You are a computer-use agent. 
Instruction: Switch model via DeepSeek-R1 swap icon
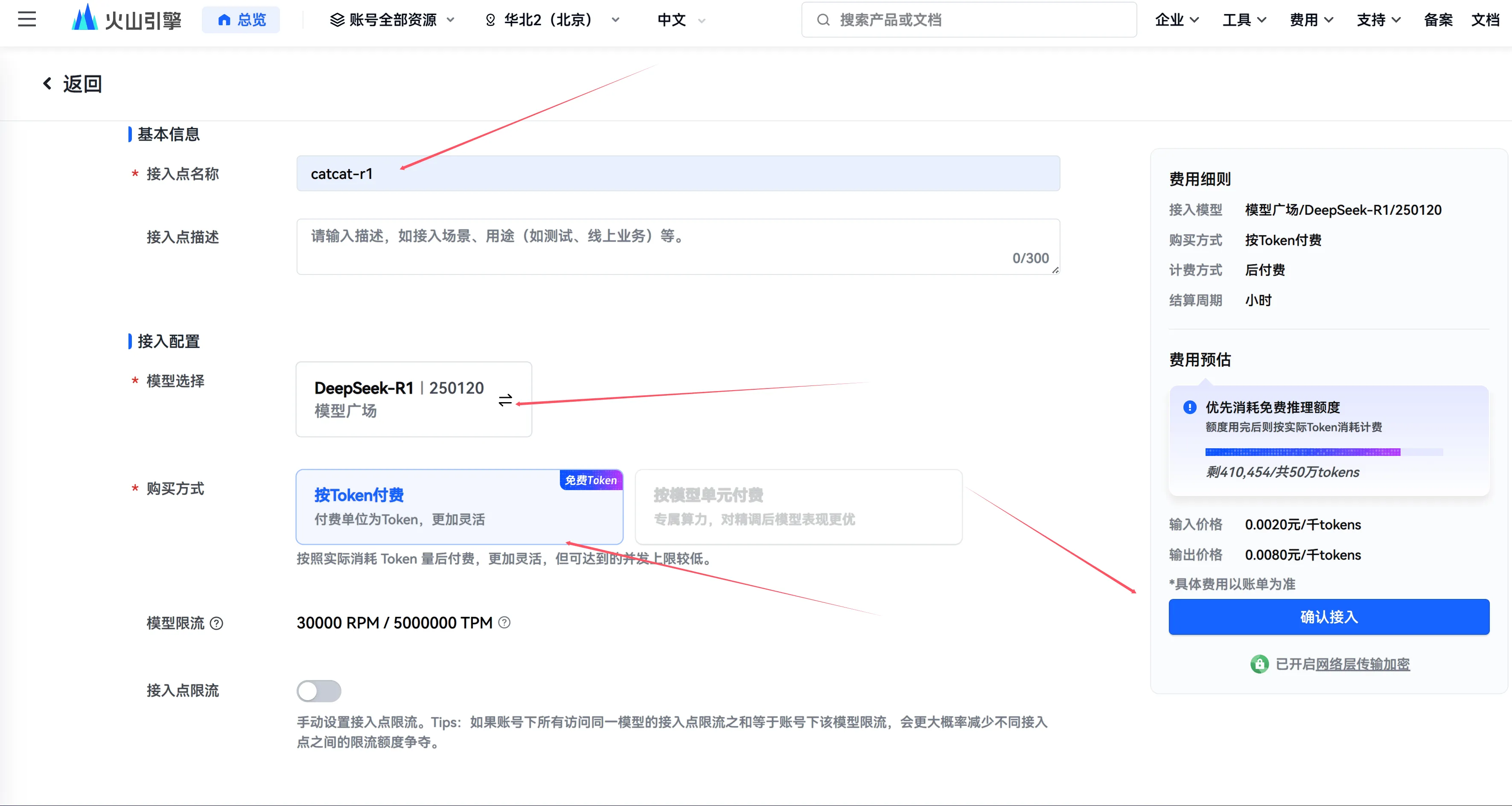point(505,400)
